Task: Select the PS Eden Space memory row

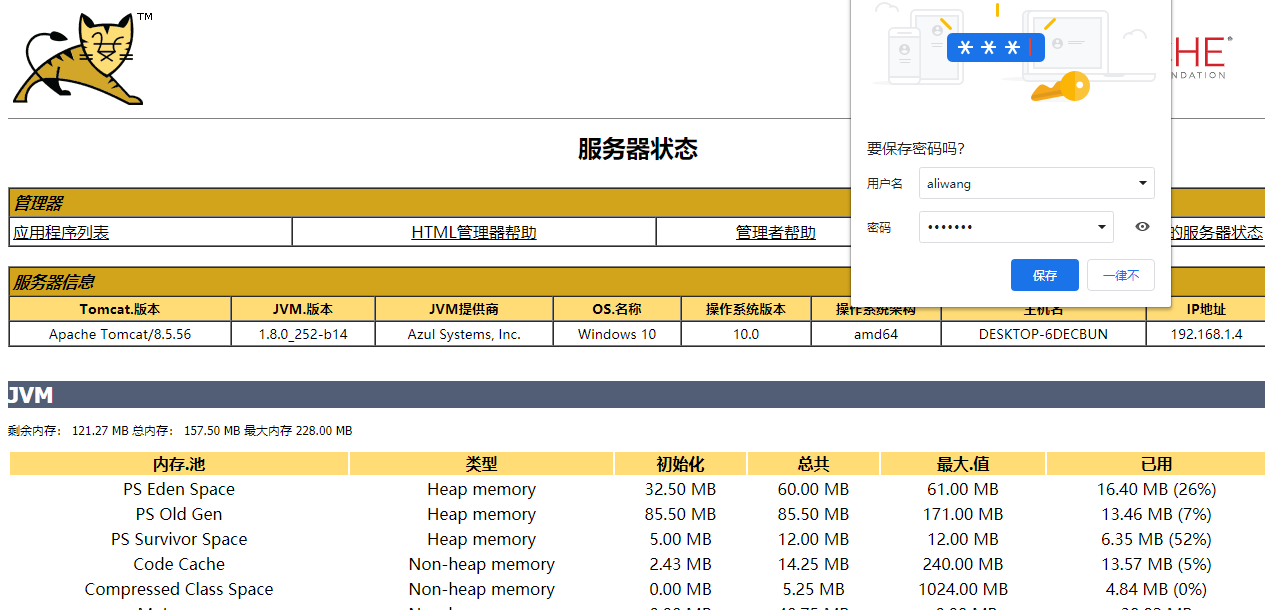Action: tap(178, 489)
